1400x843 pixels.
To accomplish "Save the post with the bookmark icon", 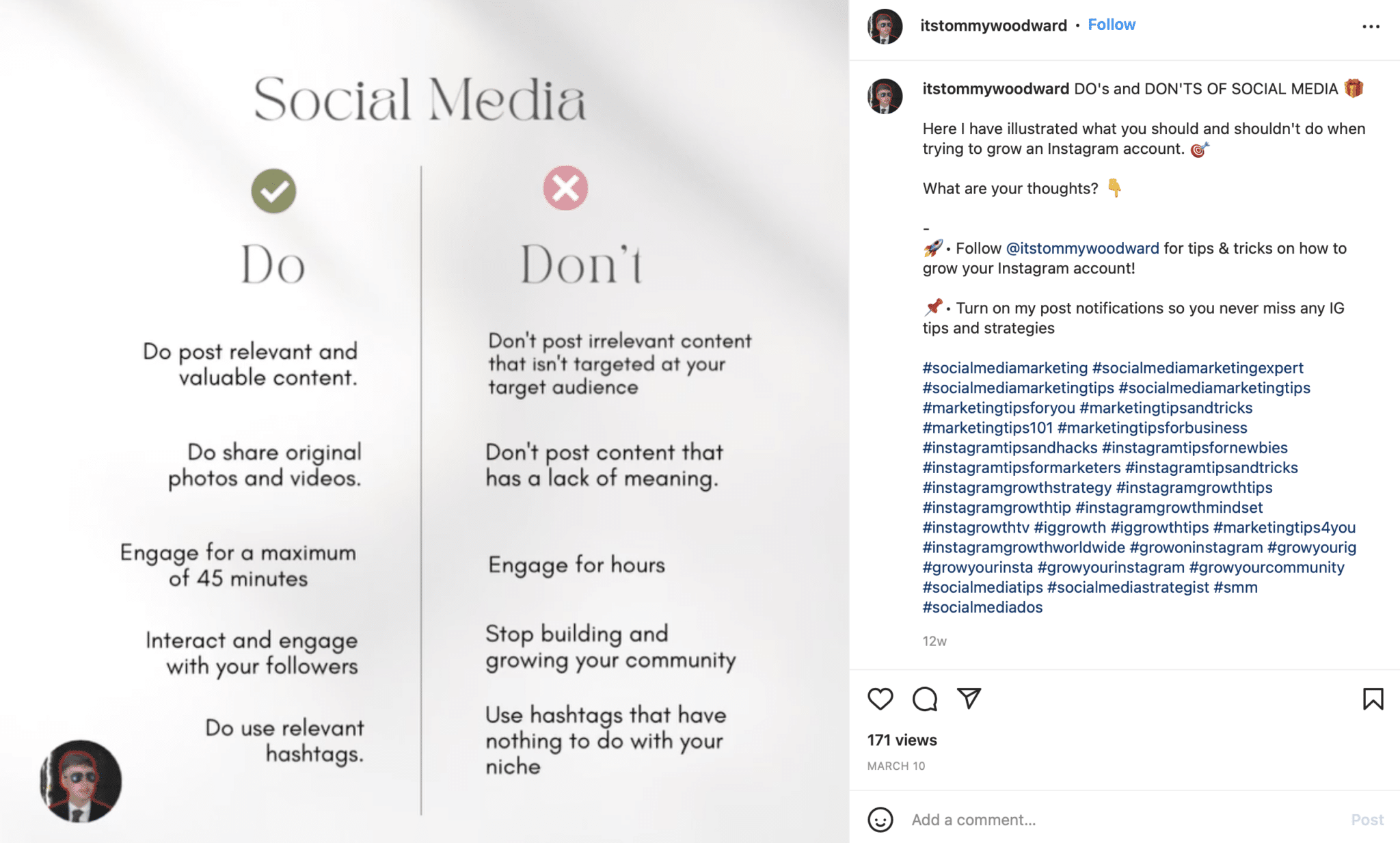I will pyautogui.click(x=1373, y=699).
